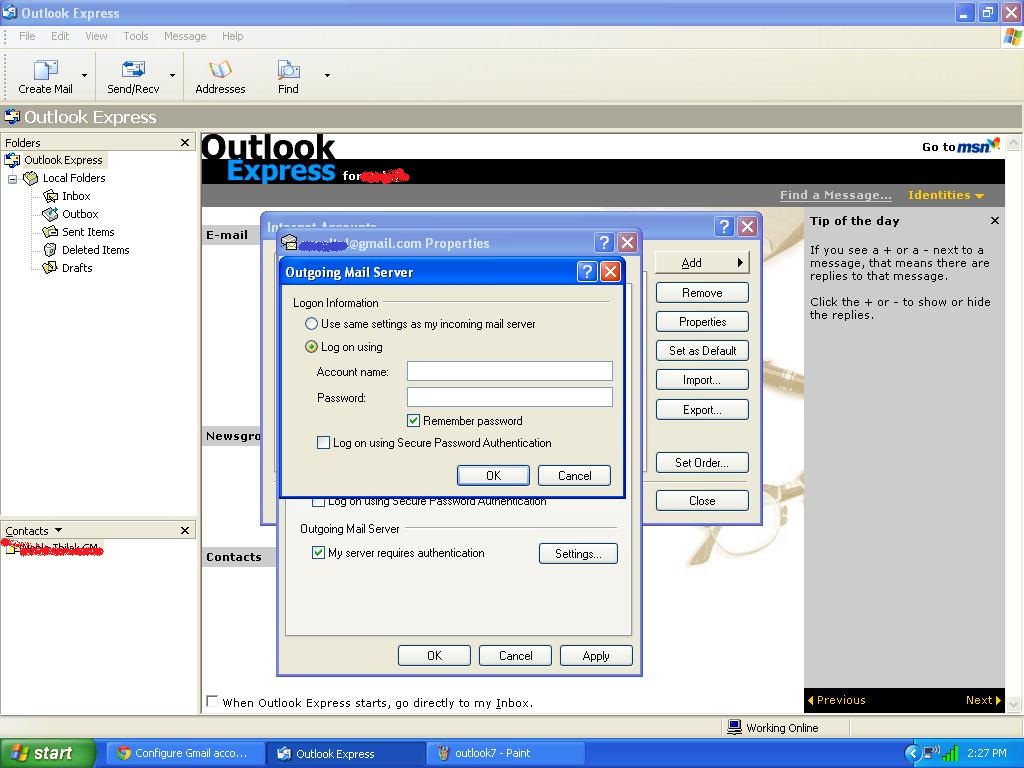The image size is (1024, 768).
Task: Open the Identities dropdown
Action: point(946,195)
